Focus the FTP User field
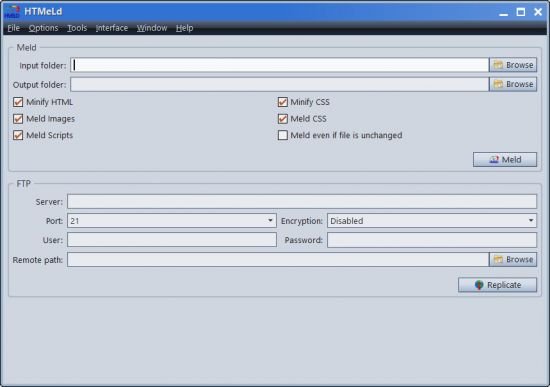 click(172, 240)
